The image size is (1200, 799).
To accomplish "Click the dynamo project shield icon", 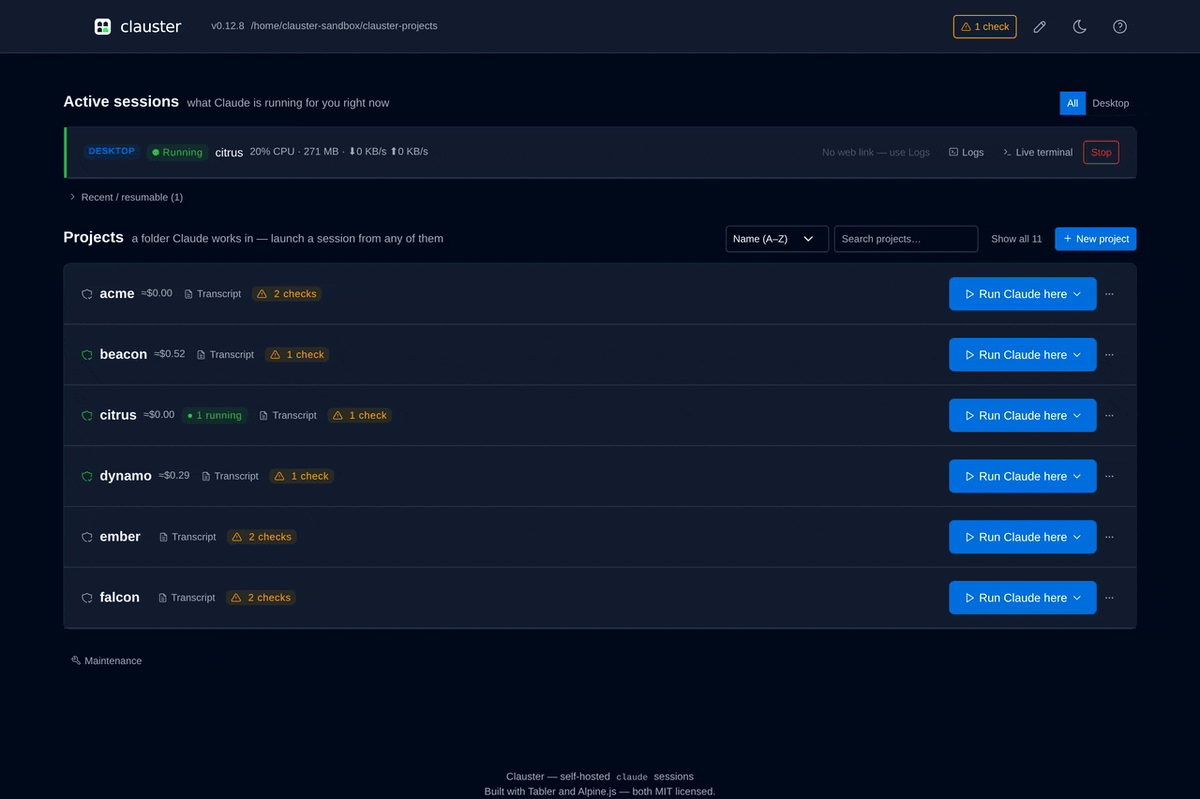I will [87, 476].
